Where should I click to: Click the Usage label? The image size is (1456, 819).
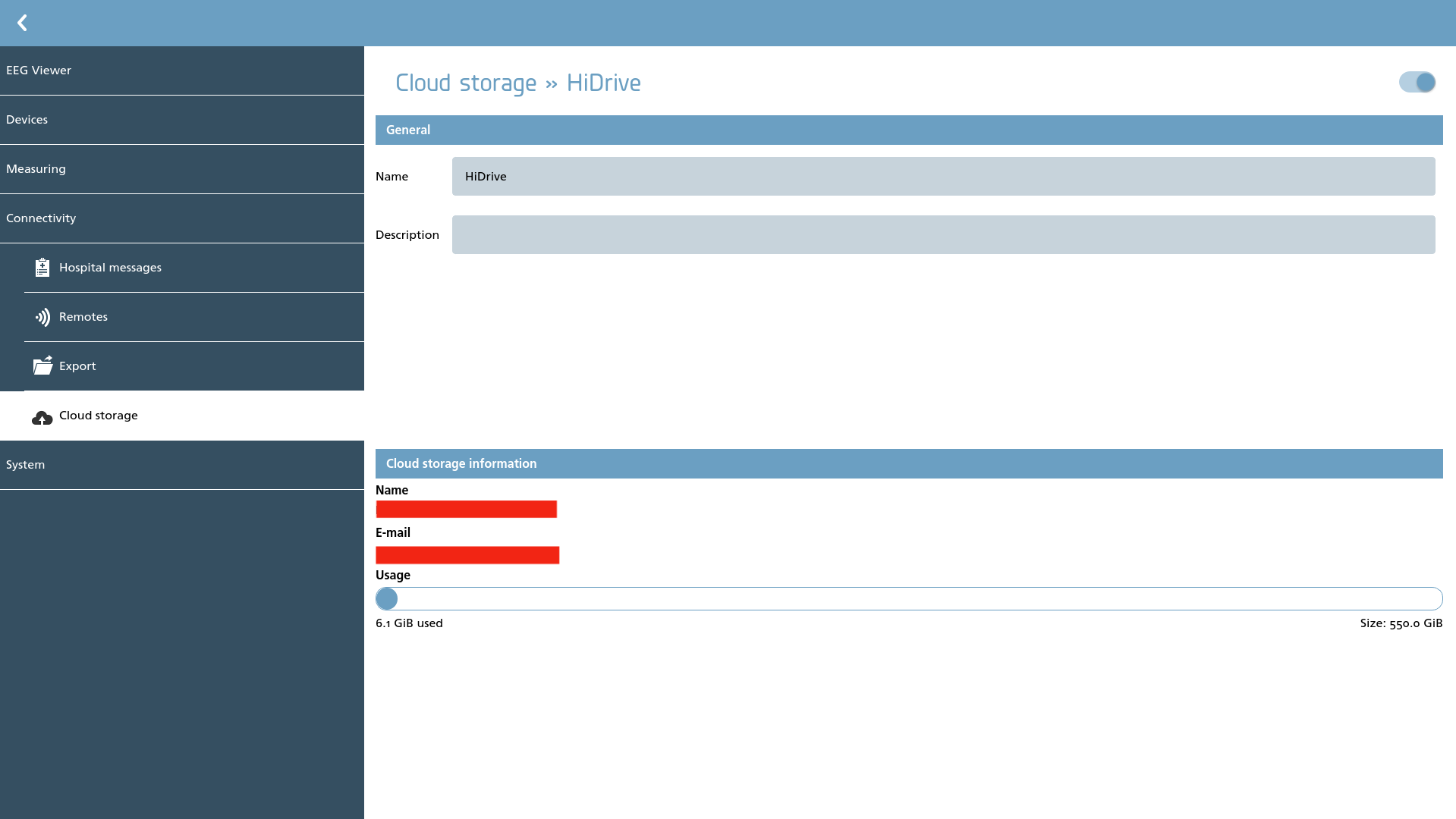point(393,575)
